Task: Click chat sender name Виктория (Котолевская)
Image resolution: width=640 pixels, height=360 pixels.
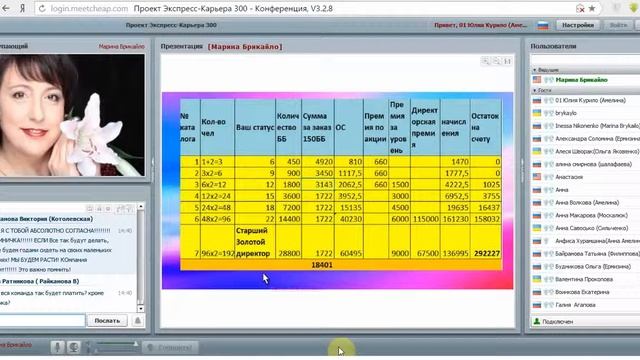Action: tap(46, 219)
